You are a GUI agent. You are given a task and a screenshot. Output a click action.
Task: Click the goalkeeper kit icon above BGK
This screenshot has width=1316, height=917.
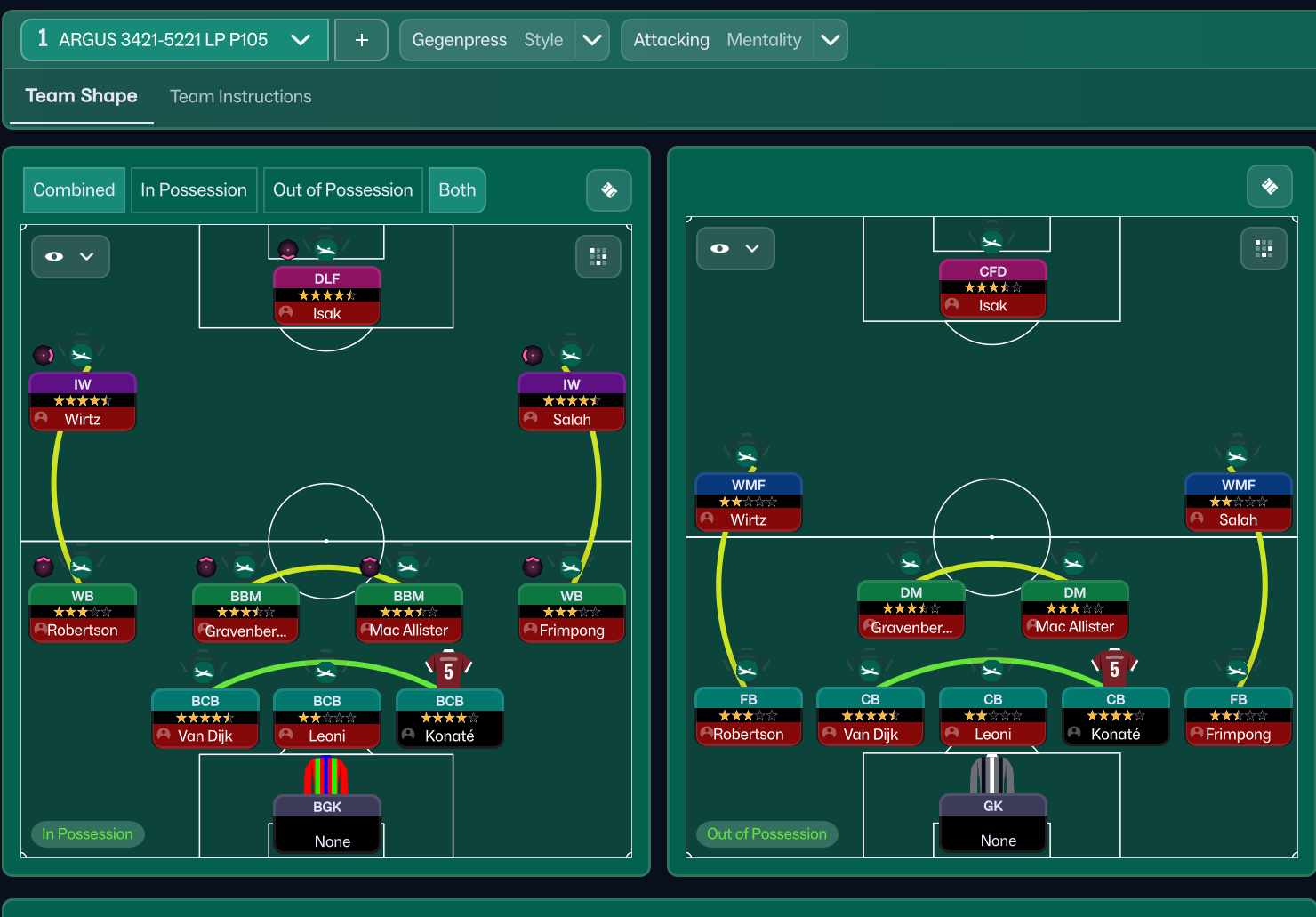point(326,776)
